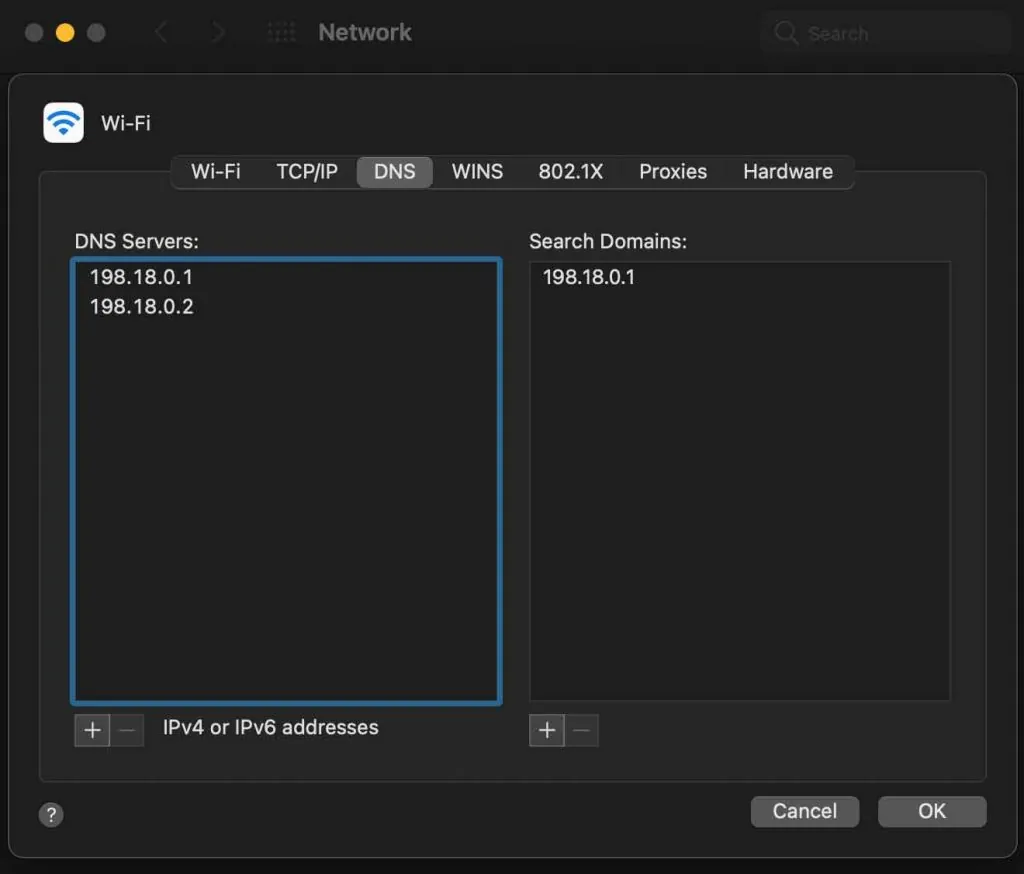1024x874 pixels.
Task: Switch to the Proxies tab
Action: (673, 172)
